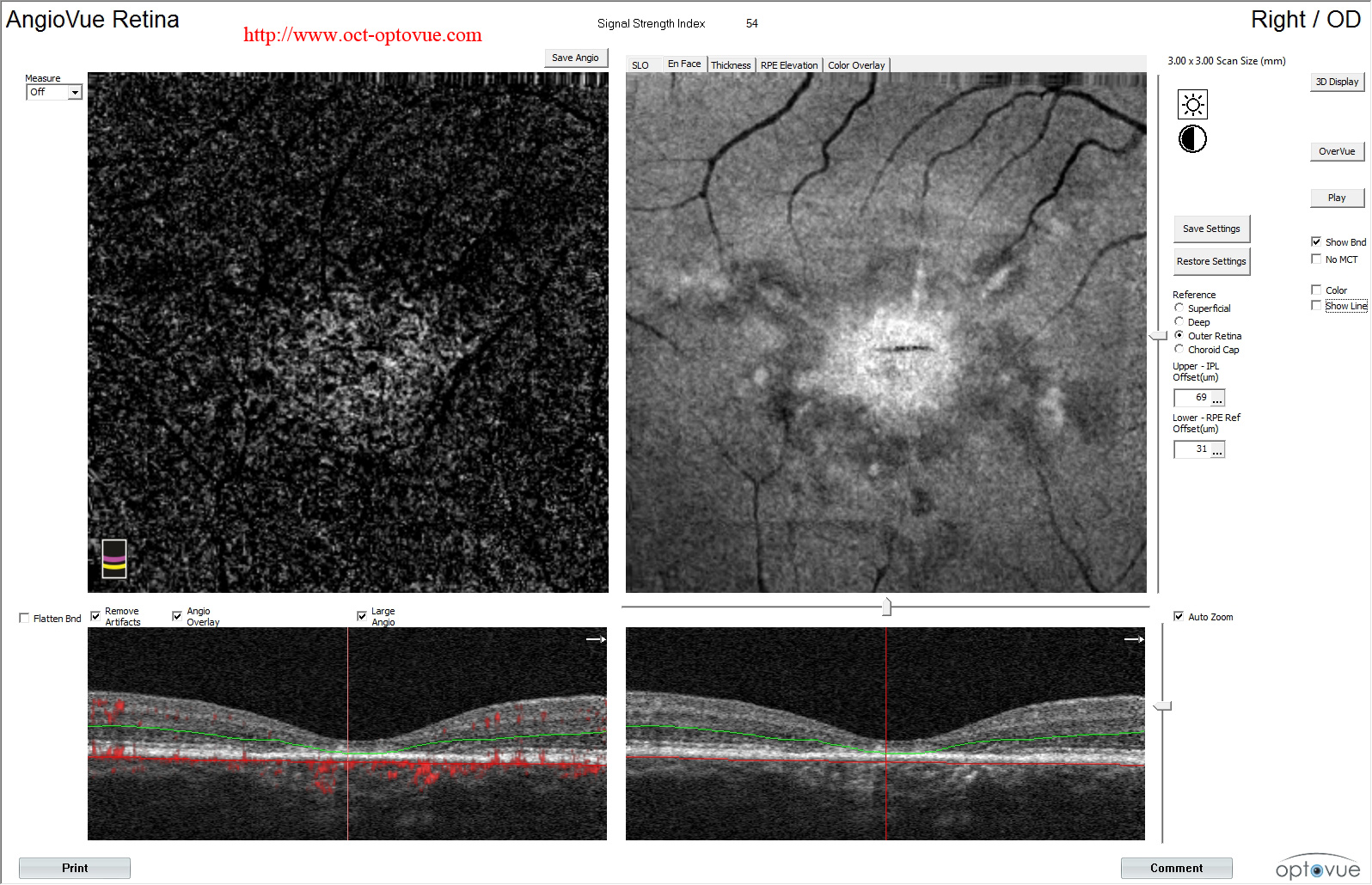Click the Restore Settings button

[1211, 261]
